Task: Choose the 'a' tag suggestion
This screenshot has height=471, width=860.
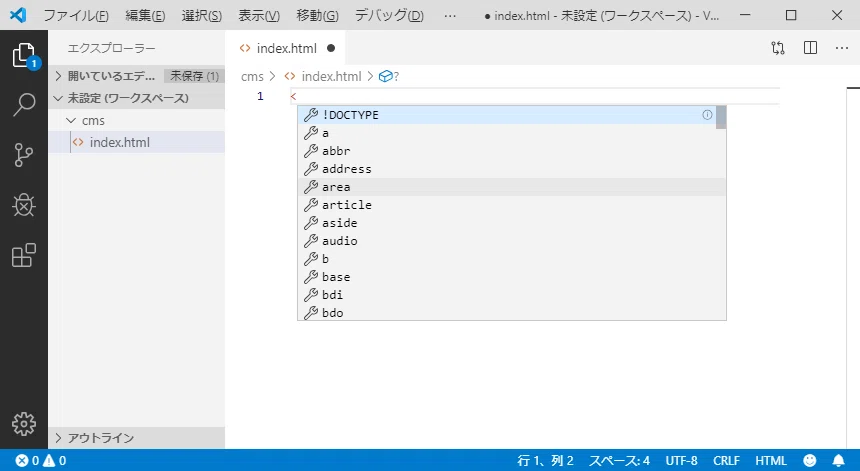Action: click(507, 133)
